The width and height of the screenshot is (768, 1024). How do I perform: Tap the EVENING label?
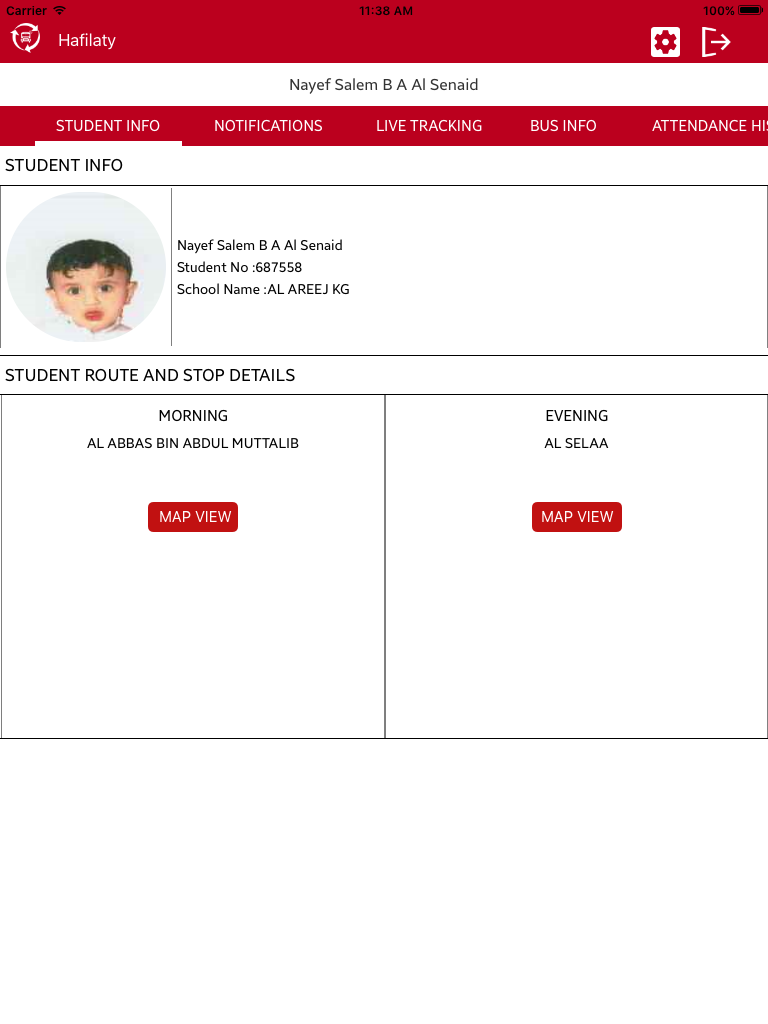point(577,415)
